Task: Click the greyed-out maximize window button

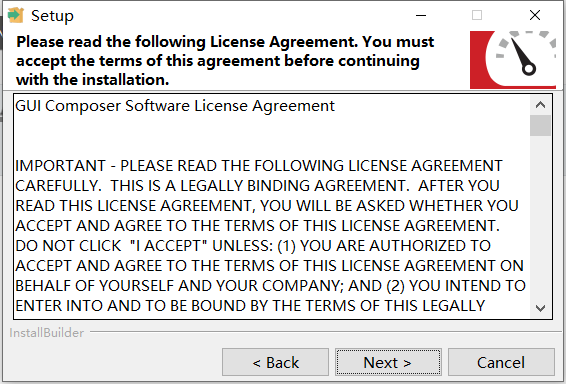Action: click(477, 15)
